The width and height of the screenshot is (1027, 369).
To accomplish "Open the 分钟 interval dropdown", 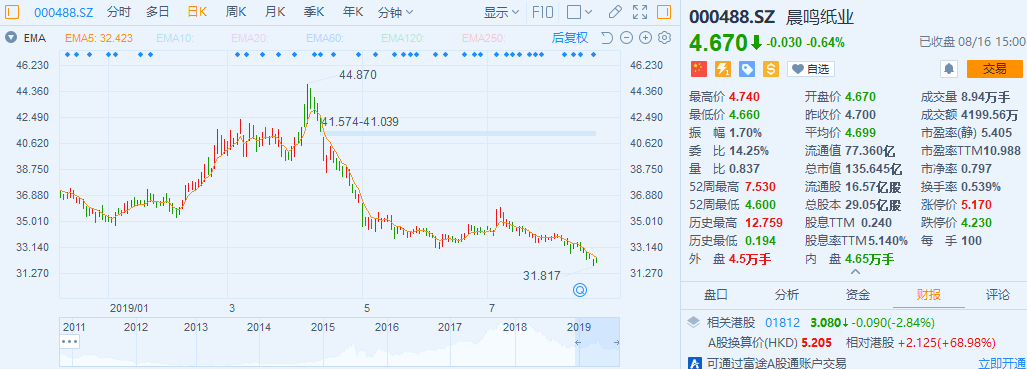I will tap(396, 12).
